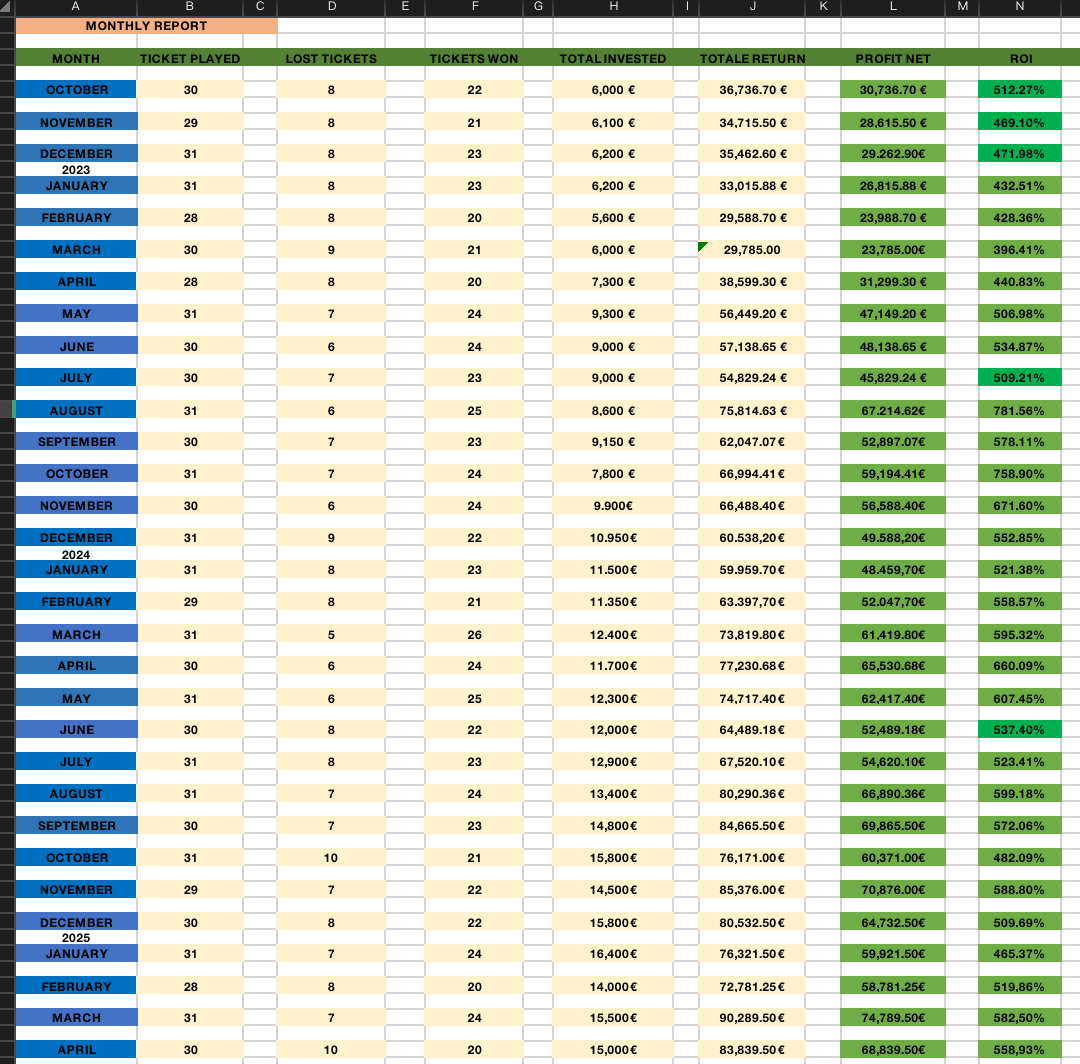Select column H header
1080x1064 pixels.
coord(613,6)
